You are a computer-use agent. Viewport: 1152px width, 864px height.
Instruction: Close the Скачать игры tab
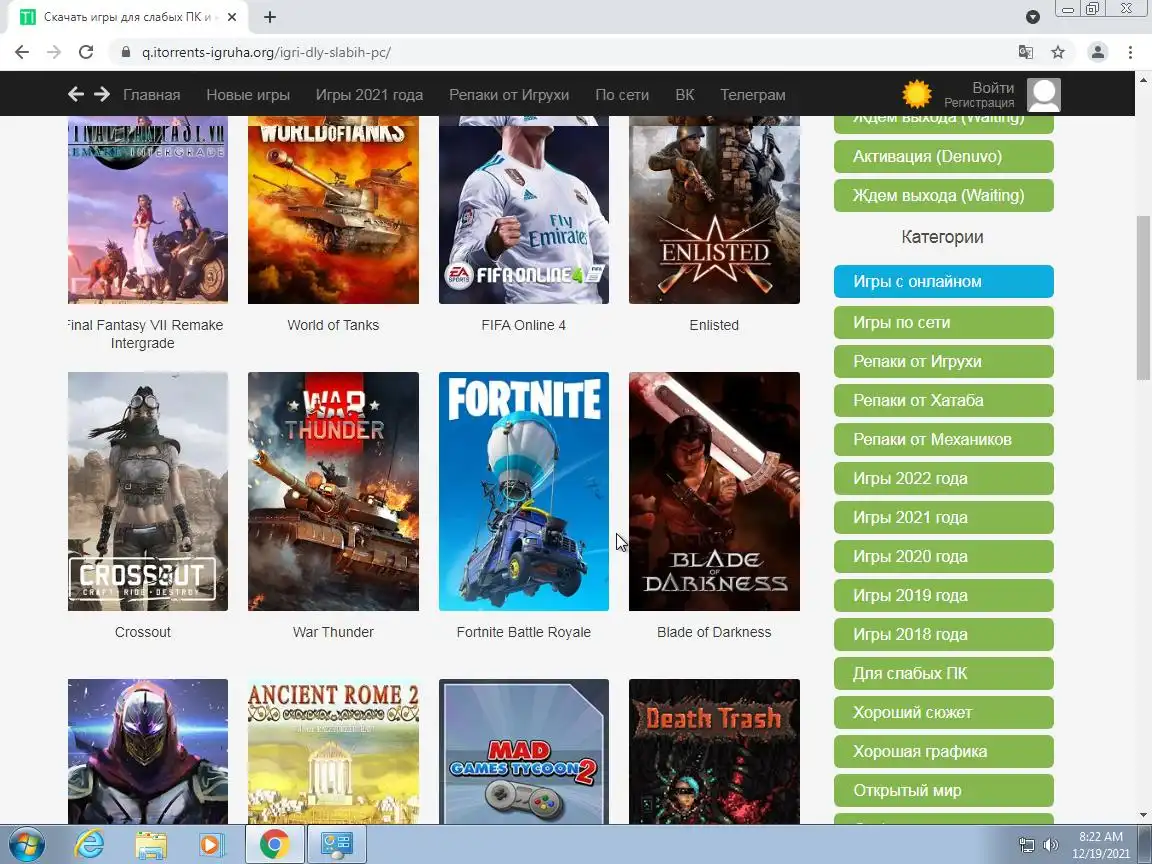click(231, 17)
